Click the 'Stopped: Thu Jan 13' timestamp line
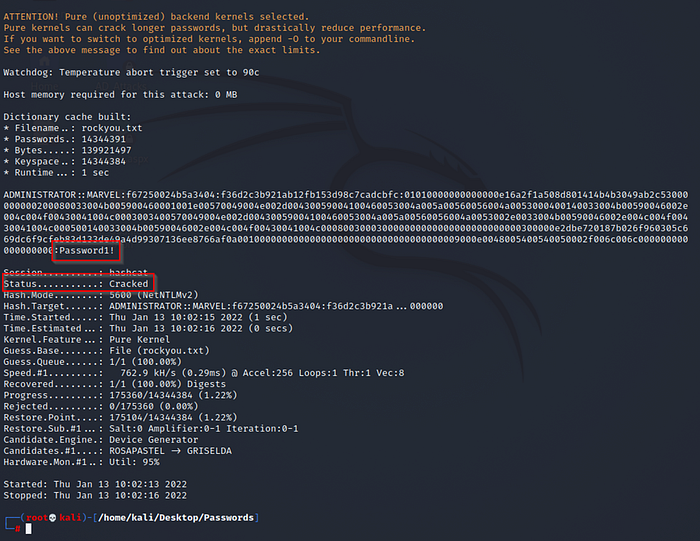Screen dimensions: 700x541 coord(95,495)
